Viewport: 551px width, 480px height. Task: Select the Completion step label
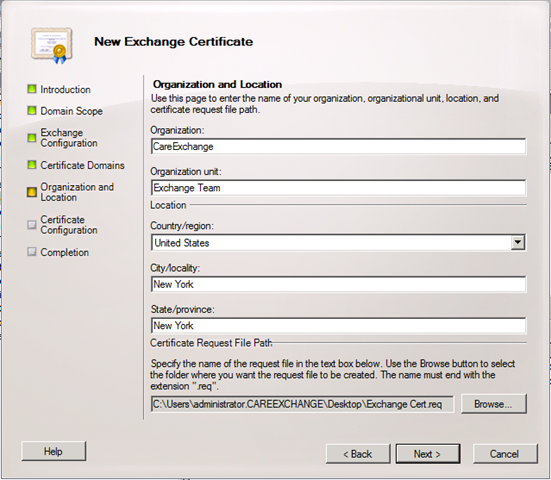64,252
